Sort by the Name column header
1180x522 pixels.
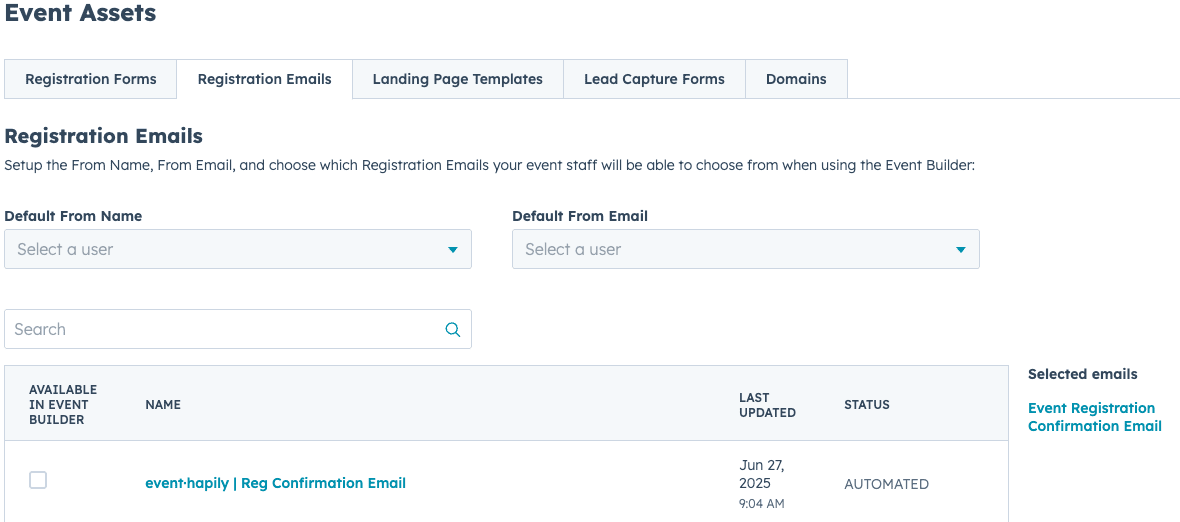click(163, 405)
